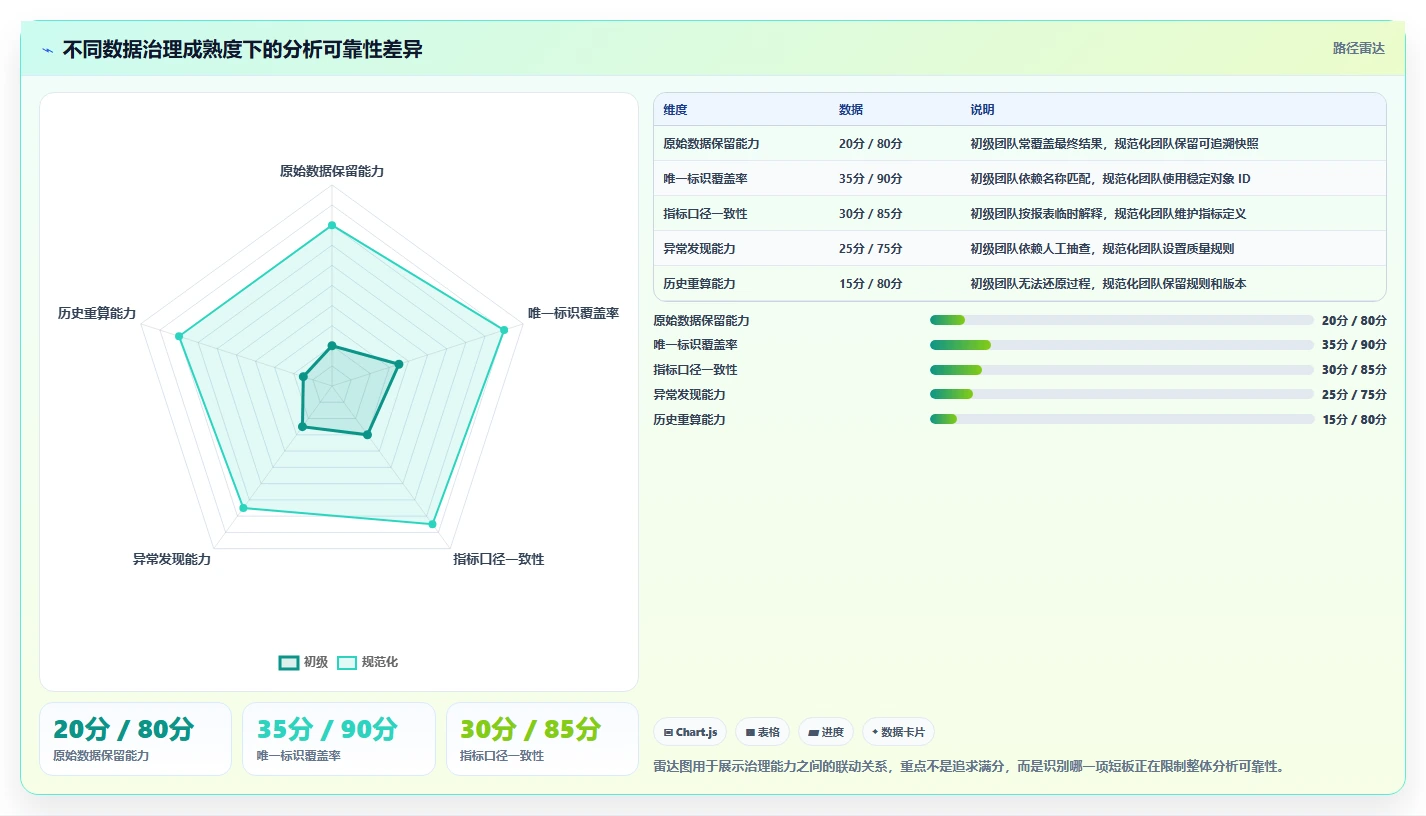This screenshot has height=816, width=1426.
Task: Toggle the 规范化 legend swatch
Action: click(x=347, y=662)
